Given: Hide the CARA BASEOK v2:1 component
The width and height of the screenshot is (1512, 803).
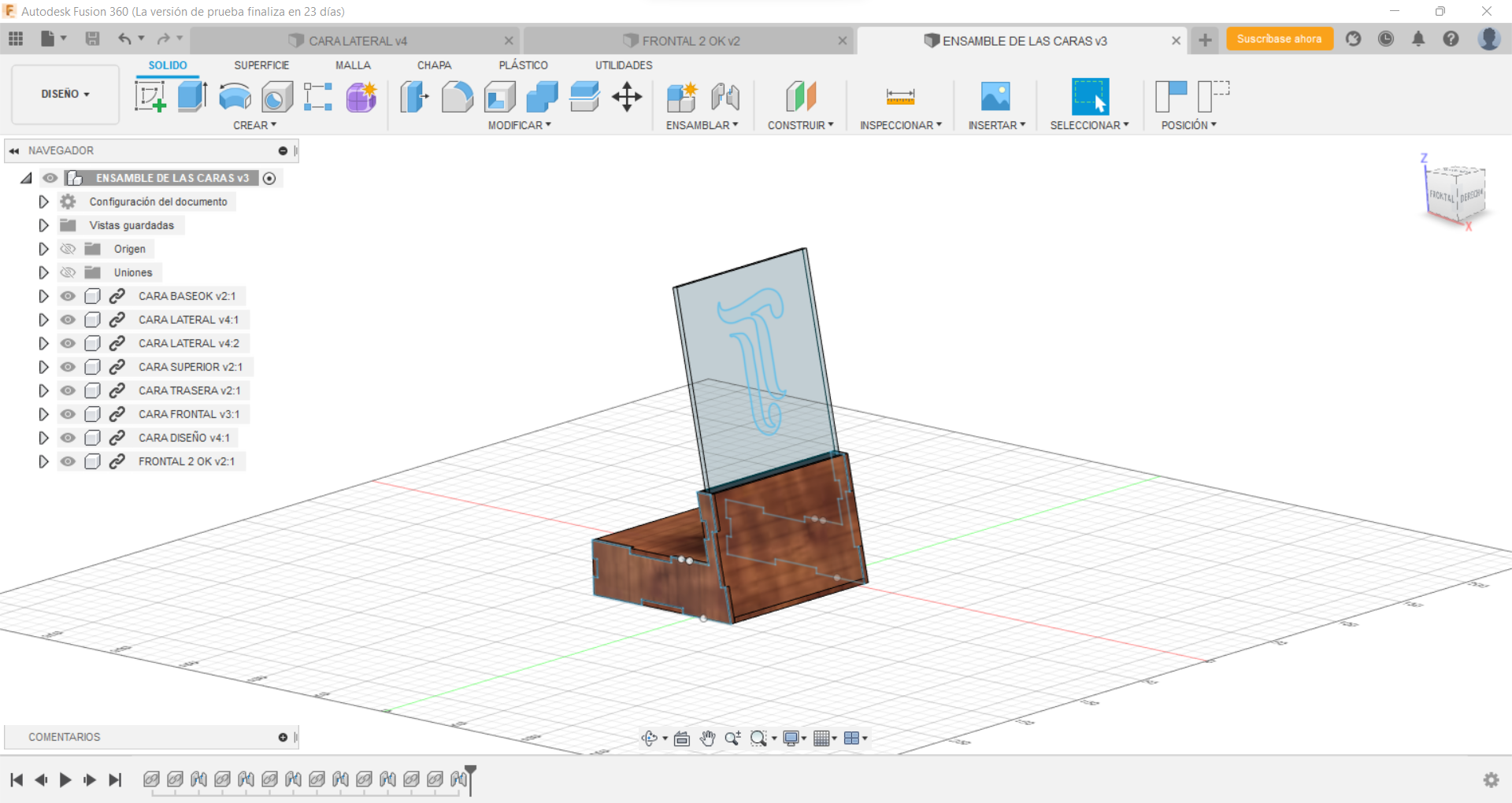Looking at the screenshot, I should tap(69, 296).
